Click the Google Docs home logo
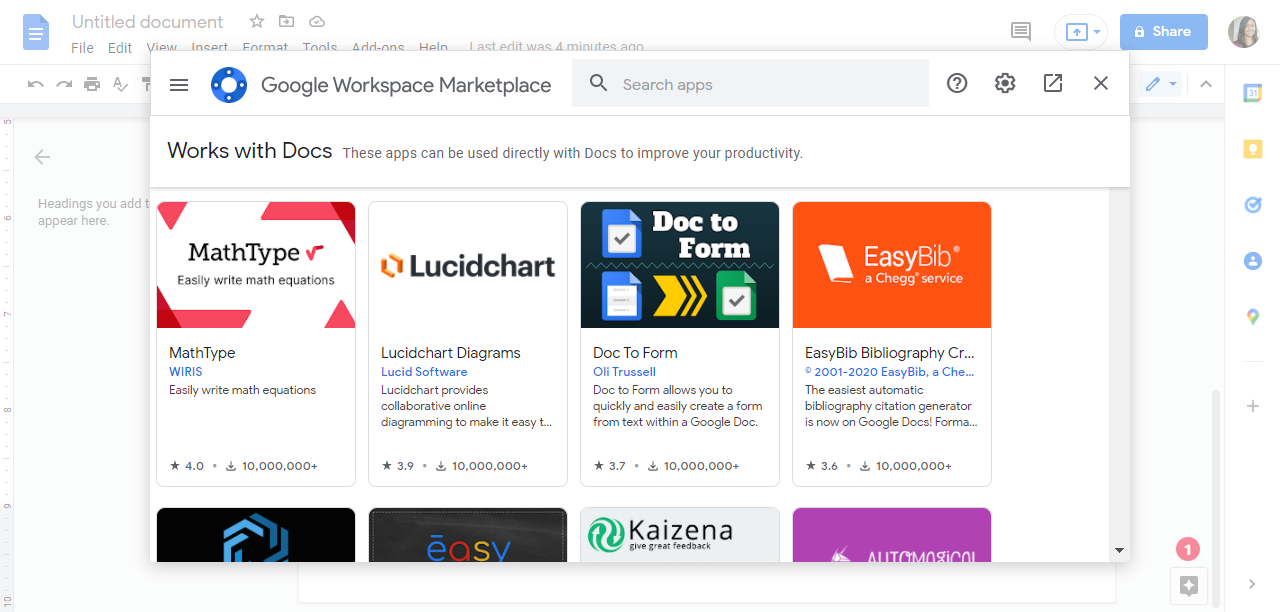 click(x=37, y=32)
